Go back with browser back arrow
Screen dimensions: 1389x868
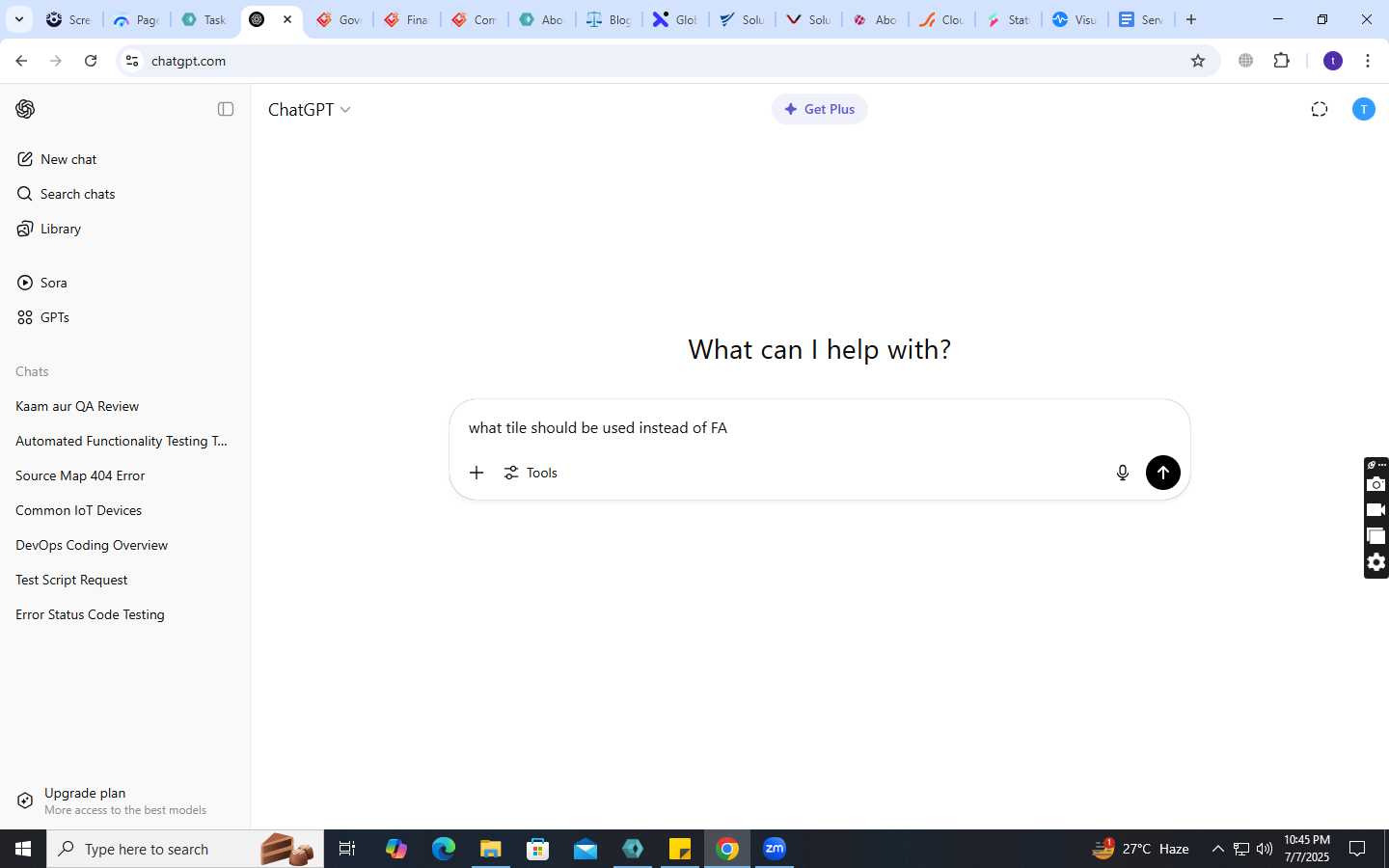[x=21, y=61]
